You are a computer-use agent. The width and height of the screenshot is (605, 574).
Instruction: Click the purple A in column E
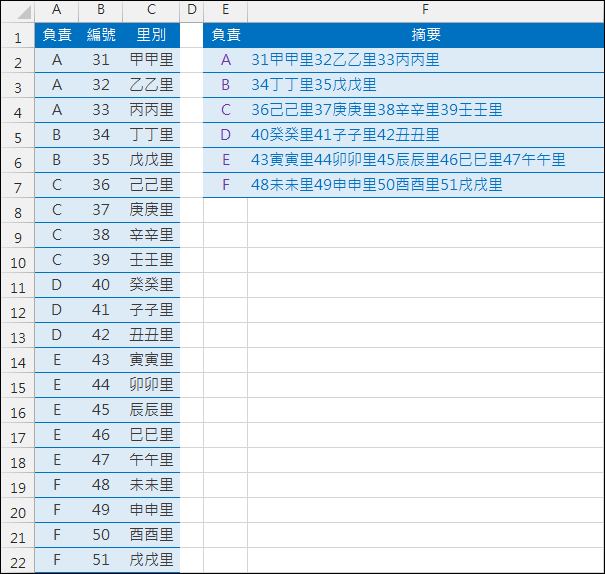pyautogui.click(x=225, y=60)
